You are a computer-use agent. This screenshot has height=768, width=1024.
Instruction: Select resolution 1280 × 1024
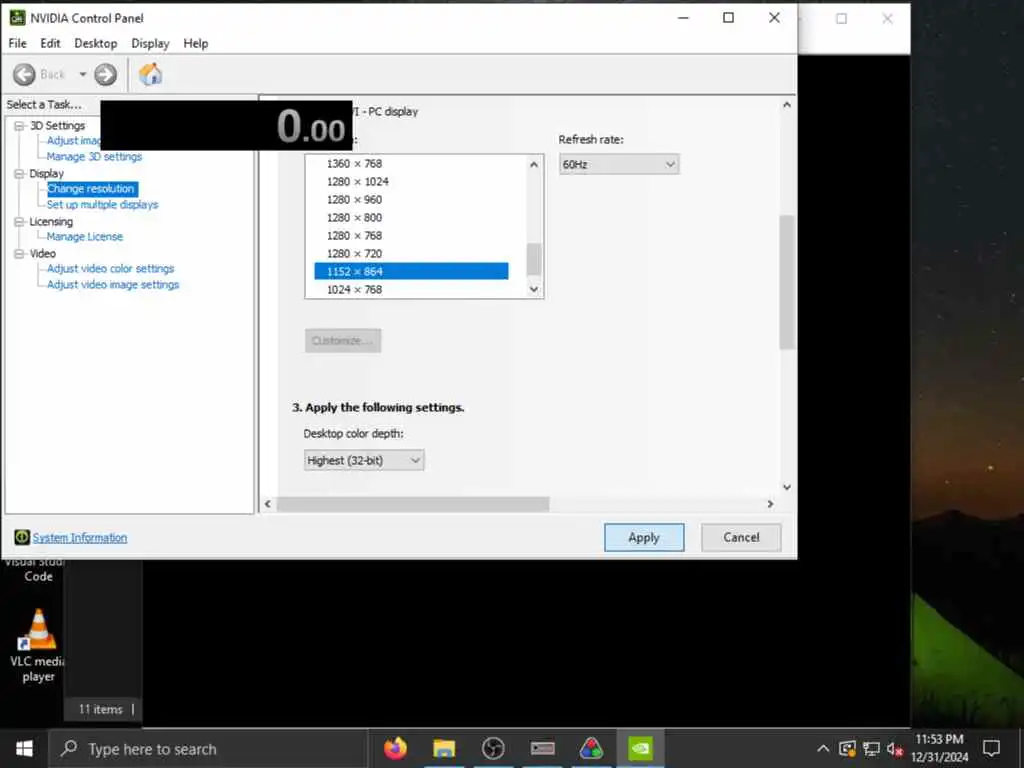pyautogui.click(x=411, y=182)
